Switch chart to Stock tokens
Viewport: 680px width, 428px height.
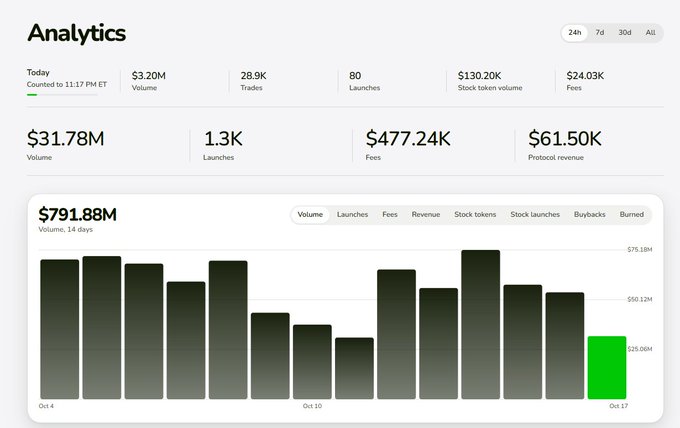pyautogui.click(x=475, y=215)
